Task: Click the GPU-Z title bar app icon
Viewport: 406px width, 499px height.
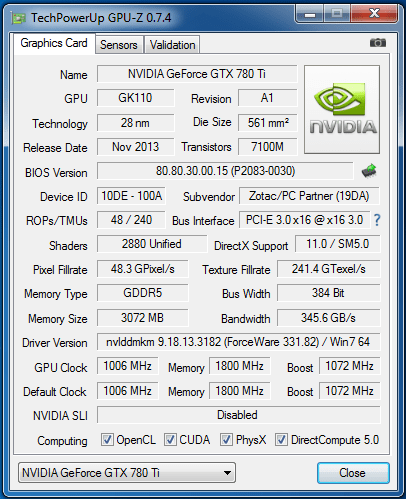Action: [18, 18]
